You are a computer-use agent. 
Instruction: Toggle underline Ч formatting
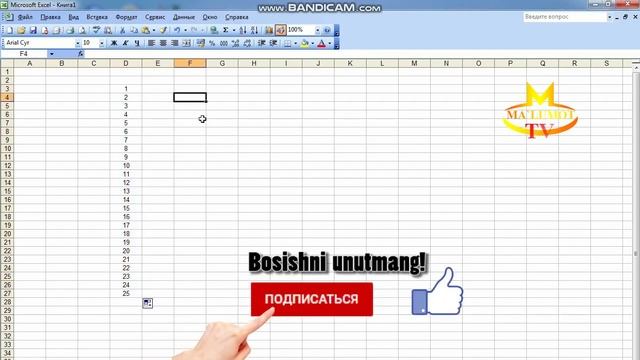tap(137, 43)
